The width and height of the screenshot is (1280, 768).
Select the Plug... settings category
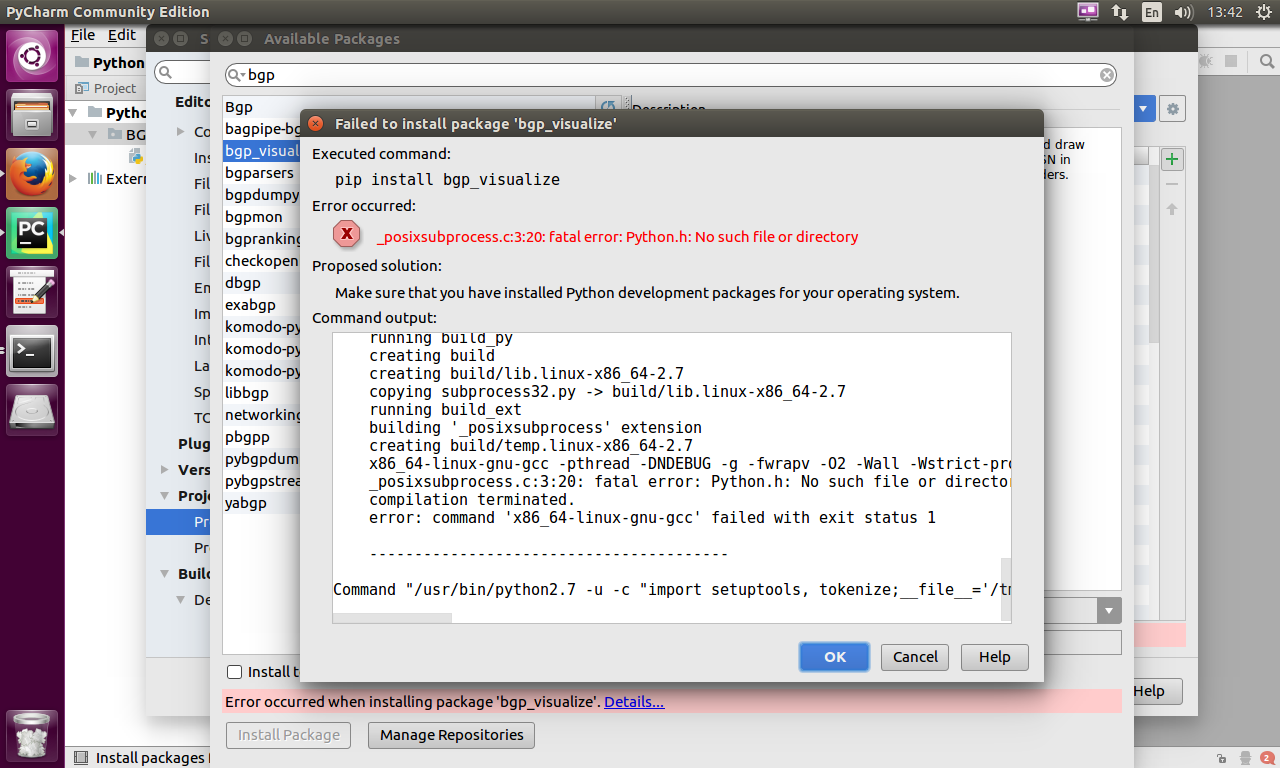[194, 443]
